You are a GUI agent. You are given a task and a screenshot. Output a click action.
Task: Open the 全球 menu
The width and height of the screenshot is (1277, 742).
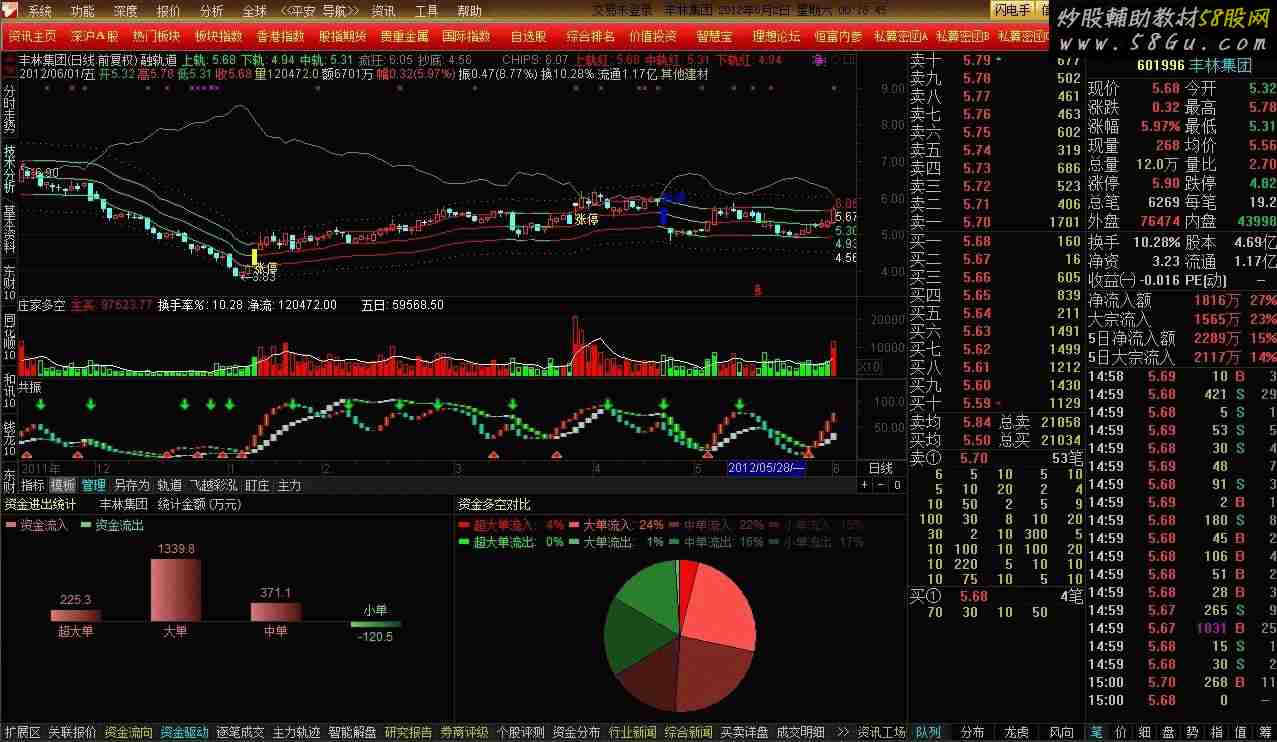click(255, 12)
